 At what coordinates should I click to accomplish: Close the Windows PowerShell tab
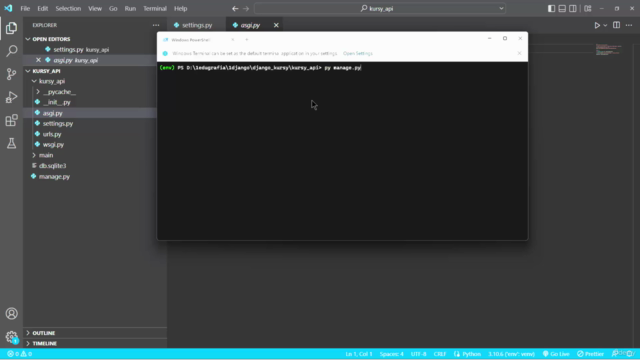coord(233,40)
